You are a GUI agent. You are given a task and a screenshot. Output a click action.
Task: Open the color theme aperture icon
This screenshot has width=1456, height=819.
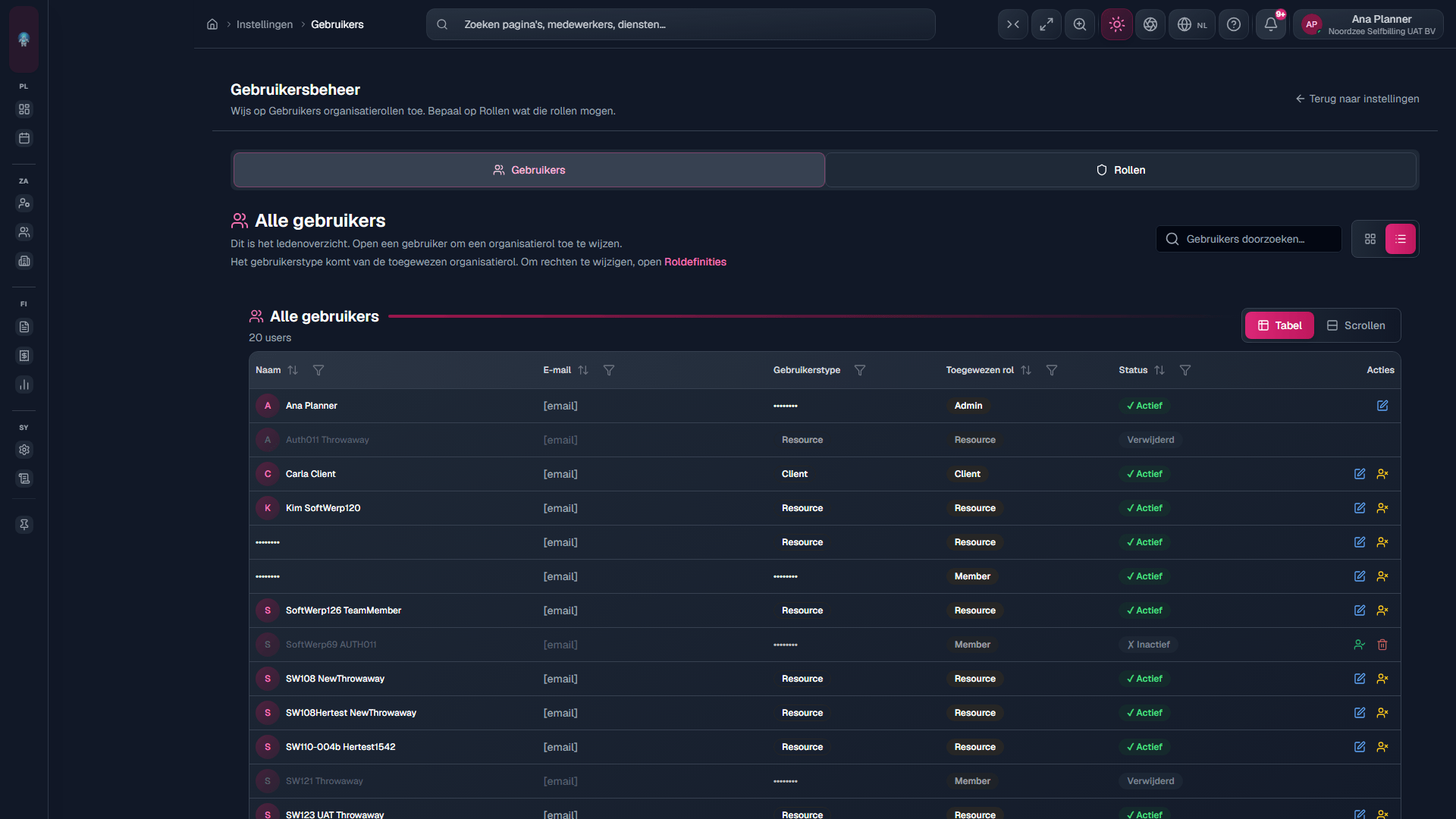[1150, 24]
